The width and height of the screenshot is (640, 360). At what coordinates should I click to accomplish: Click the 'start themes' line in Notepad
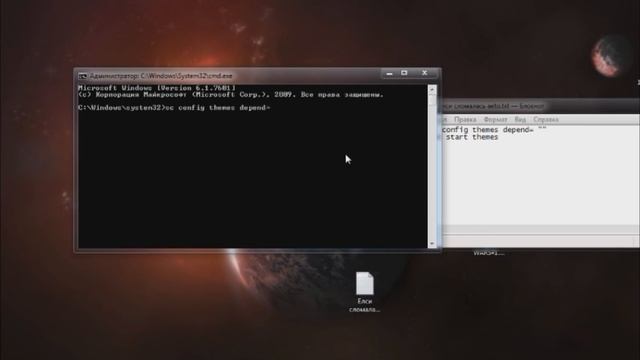click(x=471, y=138)
